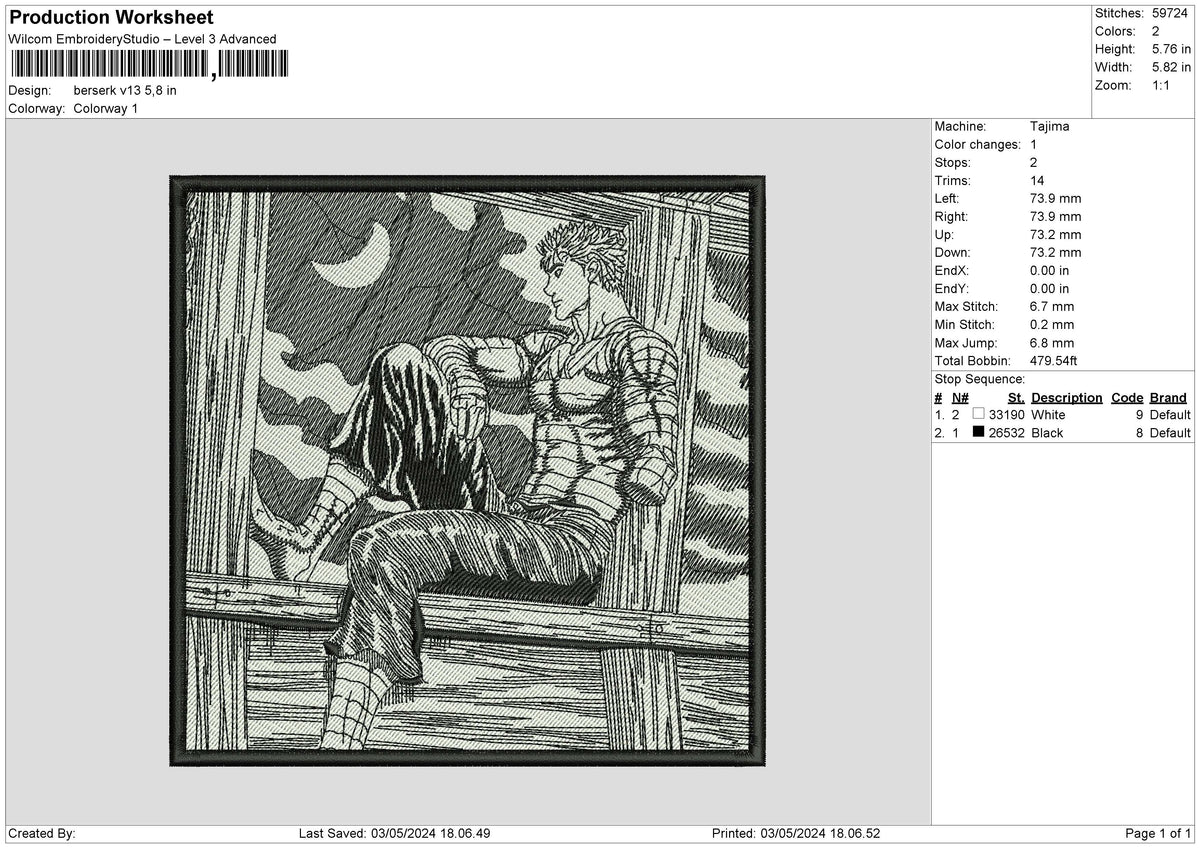
Task: Click code 9 in the White row
Action: [1139, 414]
